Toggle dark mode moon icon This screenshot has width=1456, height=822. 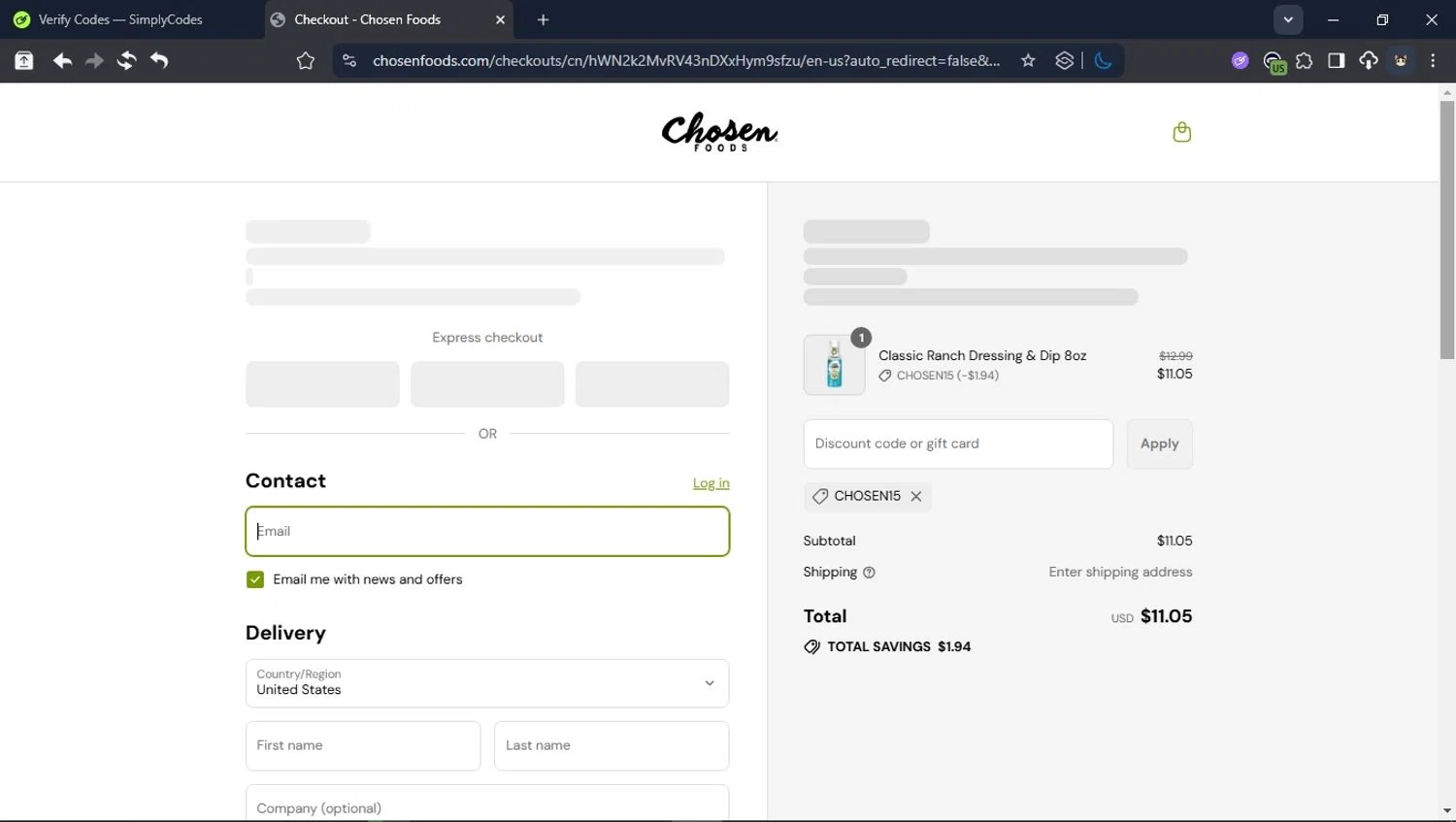(x=1103, y=60)
